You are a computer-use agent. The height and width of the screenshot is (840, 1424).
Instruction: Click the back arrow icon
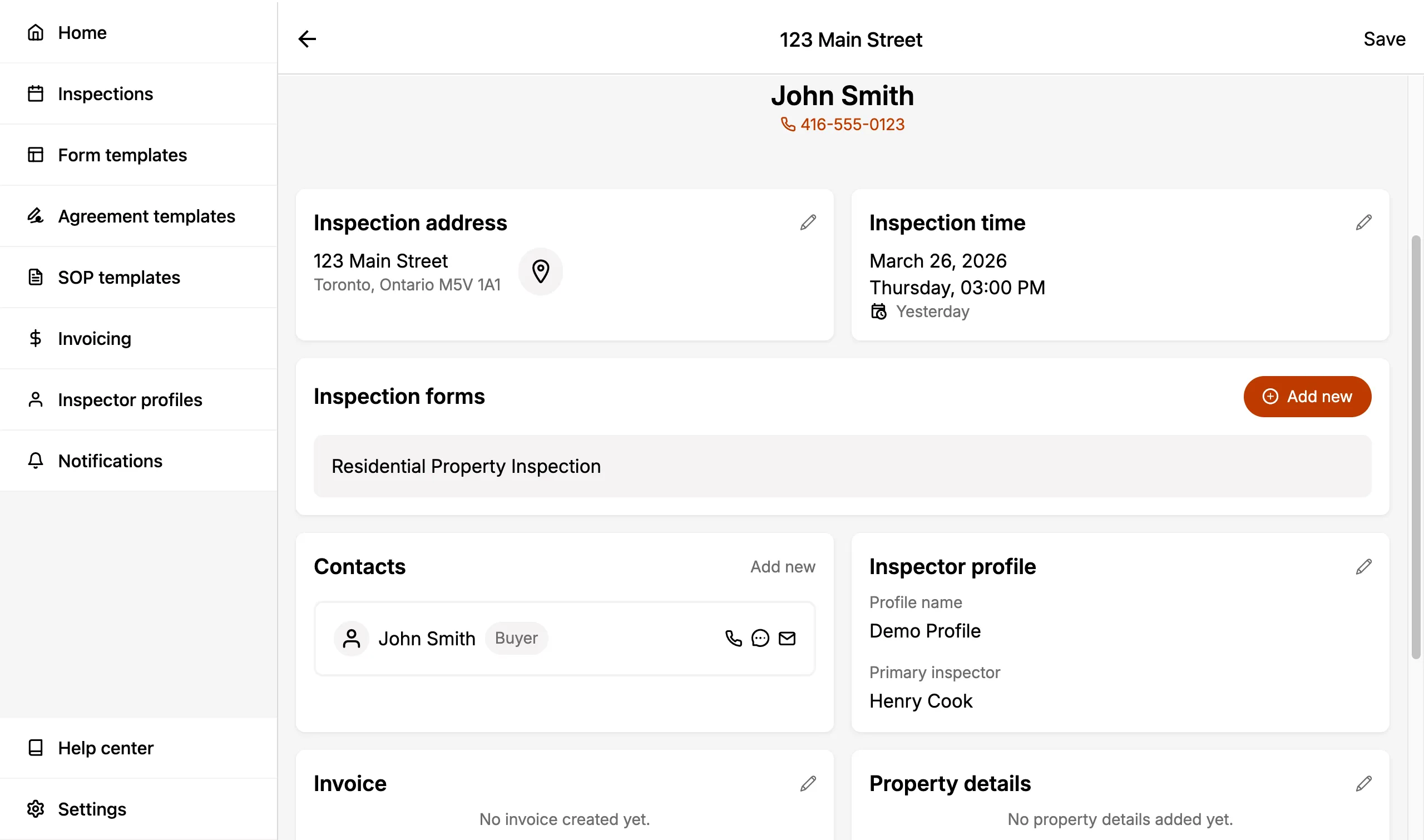click(x=306, y=39)
